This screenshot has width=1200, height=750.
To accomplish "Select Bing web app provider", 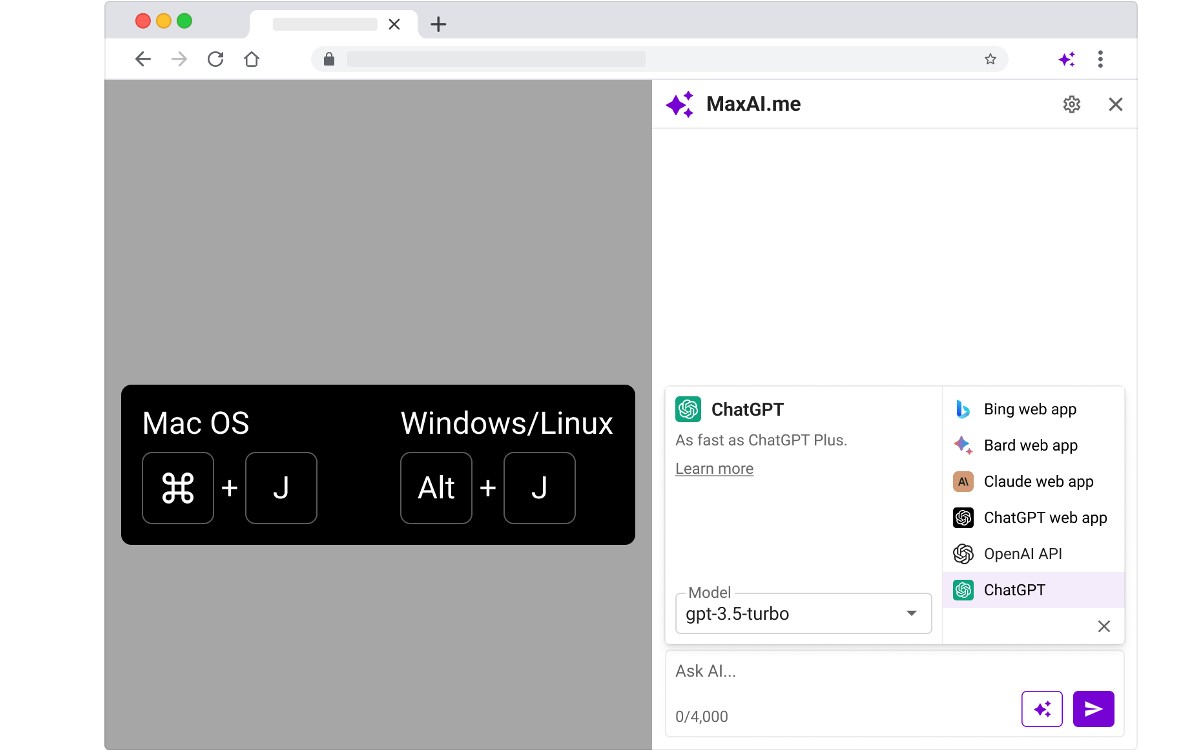I will [1030, 409].
